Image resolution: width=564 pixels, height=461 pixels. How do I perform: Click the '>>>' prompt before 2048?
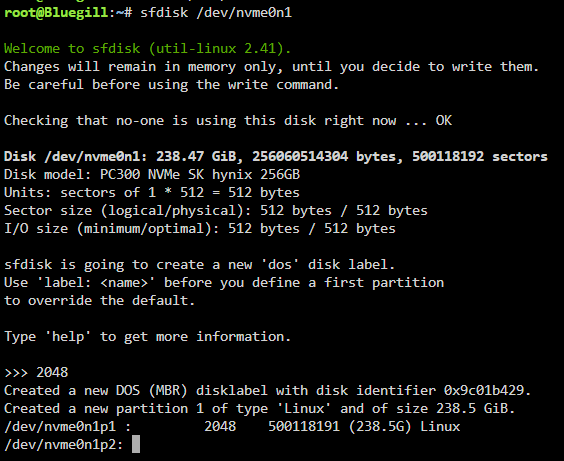(16, 373)
